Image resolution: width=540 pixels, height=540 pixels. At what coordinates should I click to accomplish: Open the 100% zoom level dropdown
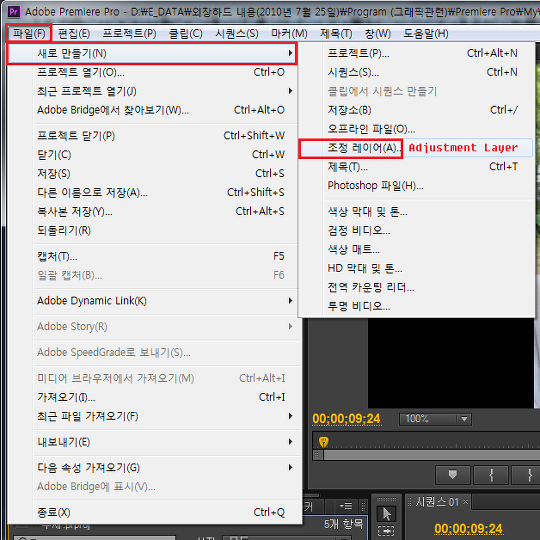435,419
